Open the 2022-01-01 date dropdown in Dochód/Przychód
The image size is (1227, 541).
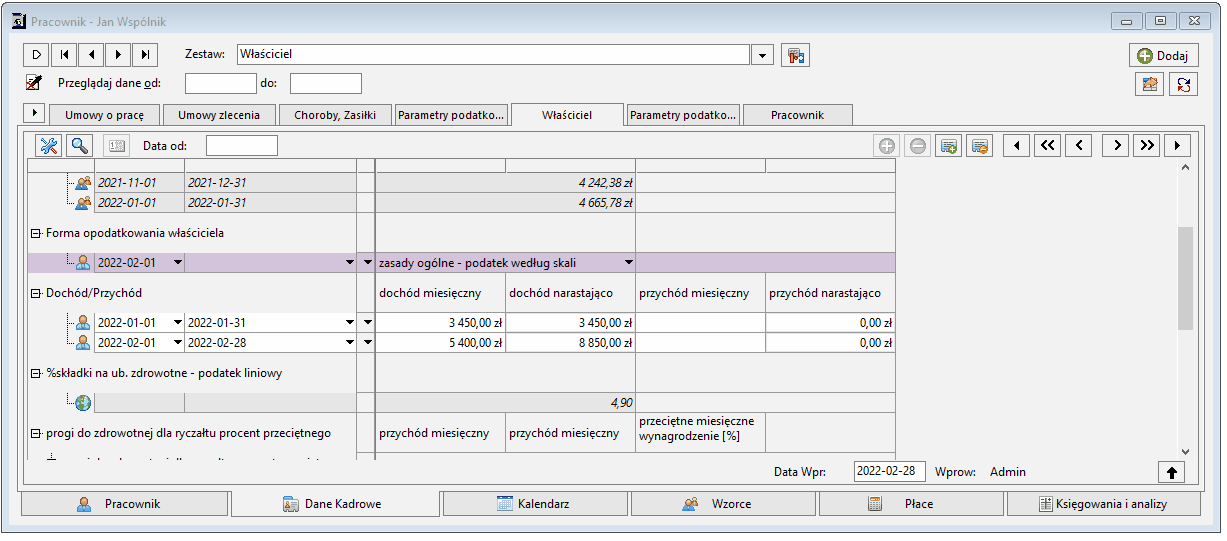(x=178, y=323)
